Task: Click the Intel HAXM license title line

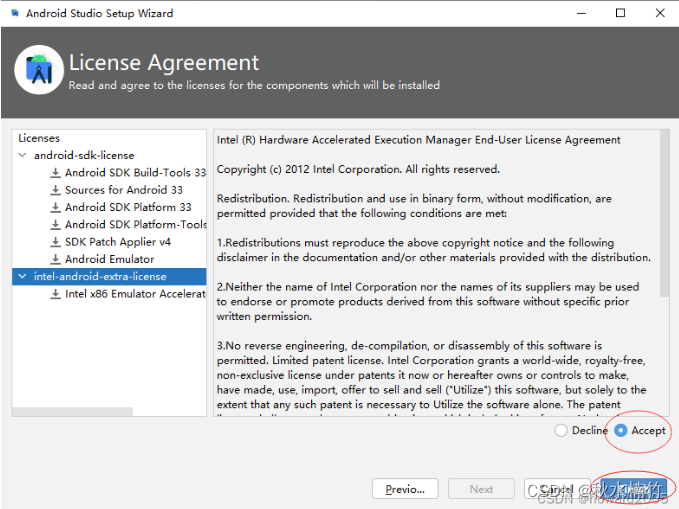Action: 418,140
